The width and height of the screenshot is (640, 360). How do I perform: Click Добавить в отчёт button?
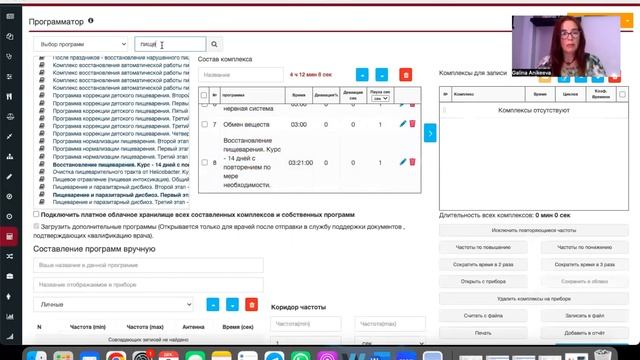[x=584, y=333]
